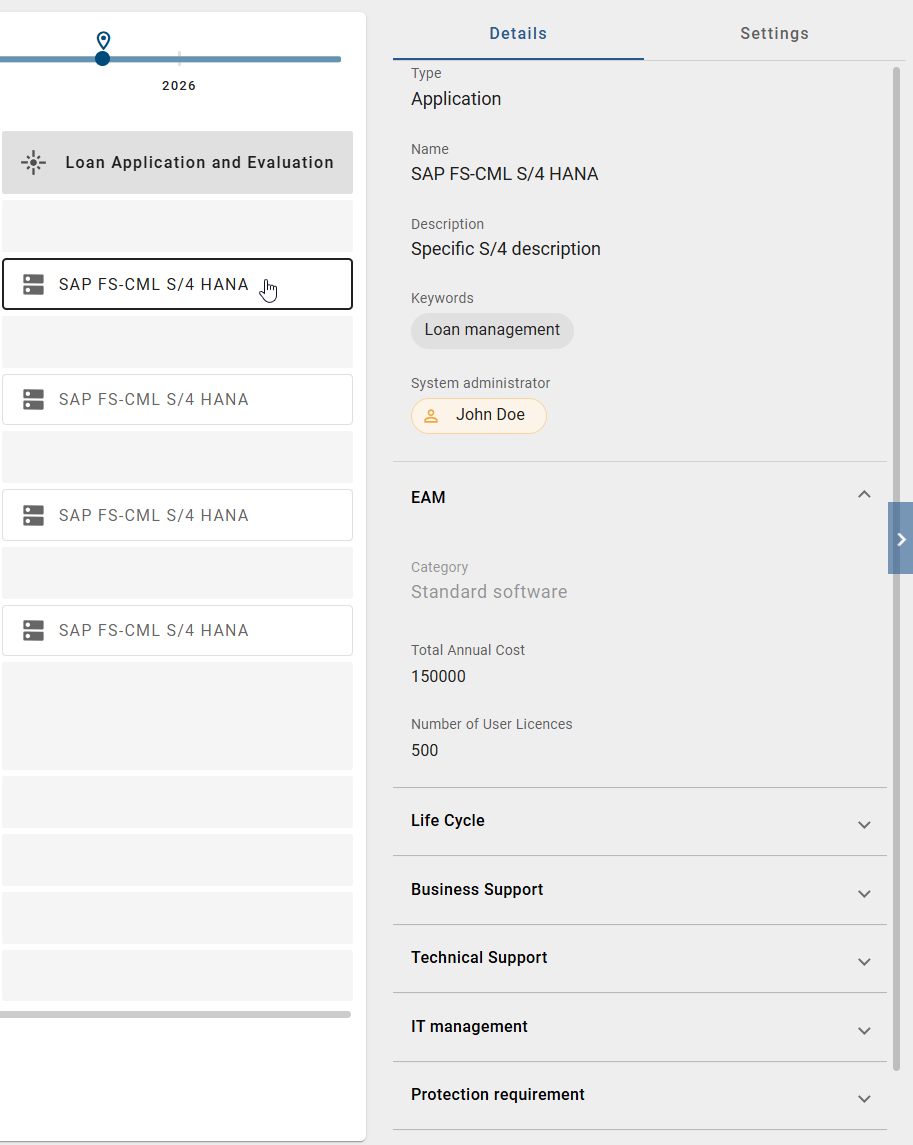Click the Technical Support section title

479,957
